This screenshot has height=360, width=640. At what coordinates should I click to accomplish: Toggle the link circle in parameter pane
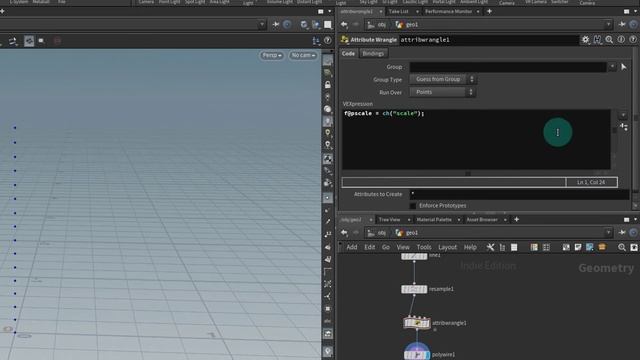633,24
